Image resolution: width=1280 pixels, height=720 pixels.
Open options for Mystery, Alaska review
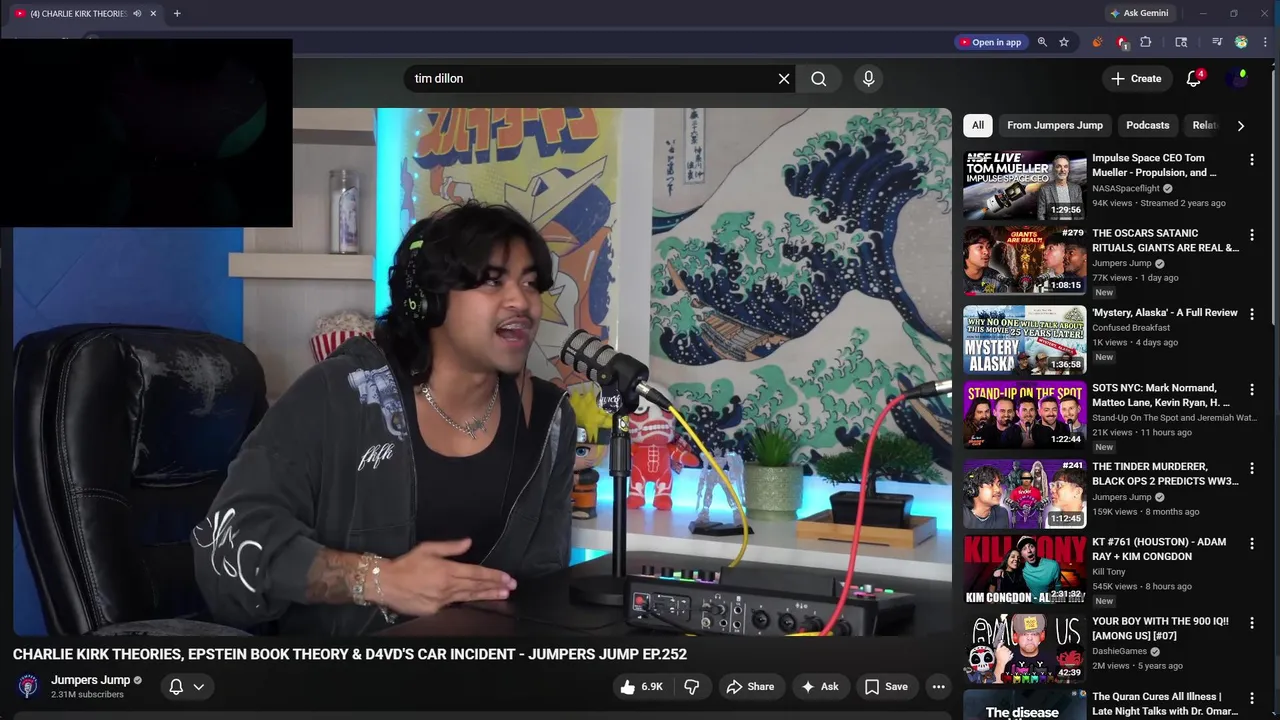click(x=1252, y=314)
